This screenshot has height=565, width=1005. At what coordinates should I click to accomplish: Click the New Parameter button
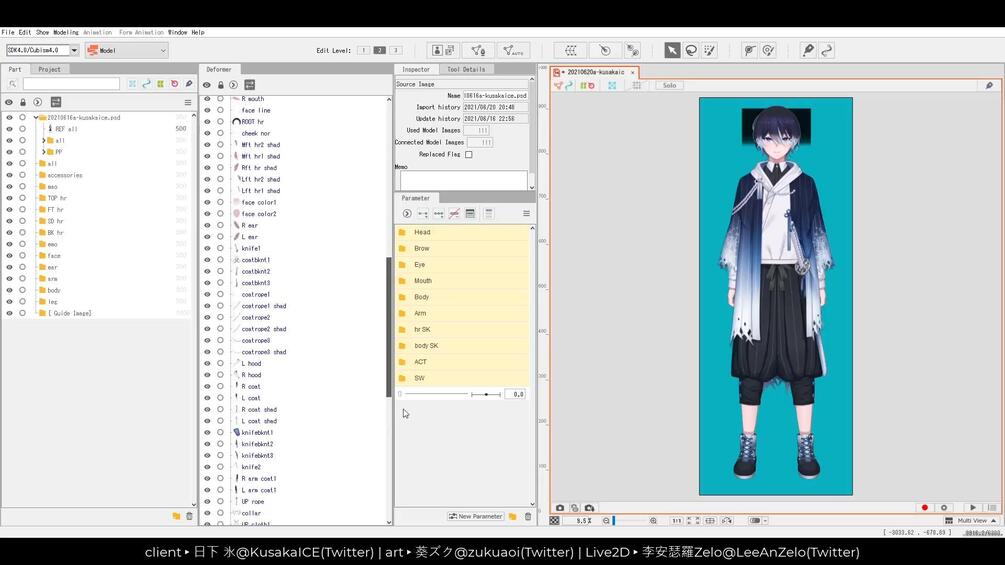click(x=476, y=516)
